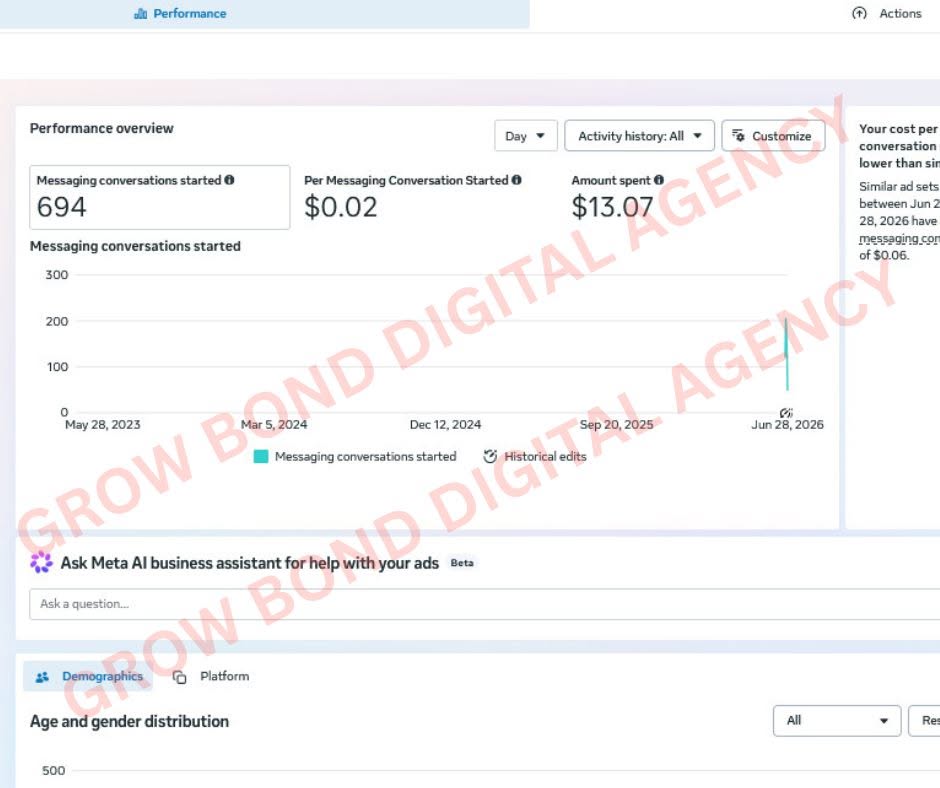
Task: Open the Actions menu
Action: point(887,13)
